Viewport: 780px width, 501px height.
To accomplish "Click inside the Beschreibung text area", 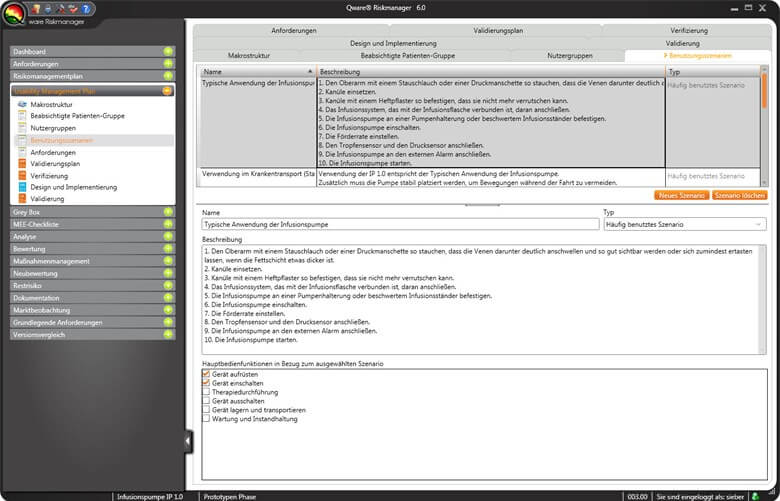I will 481,299.
